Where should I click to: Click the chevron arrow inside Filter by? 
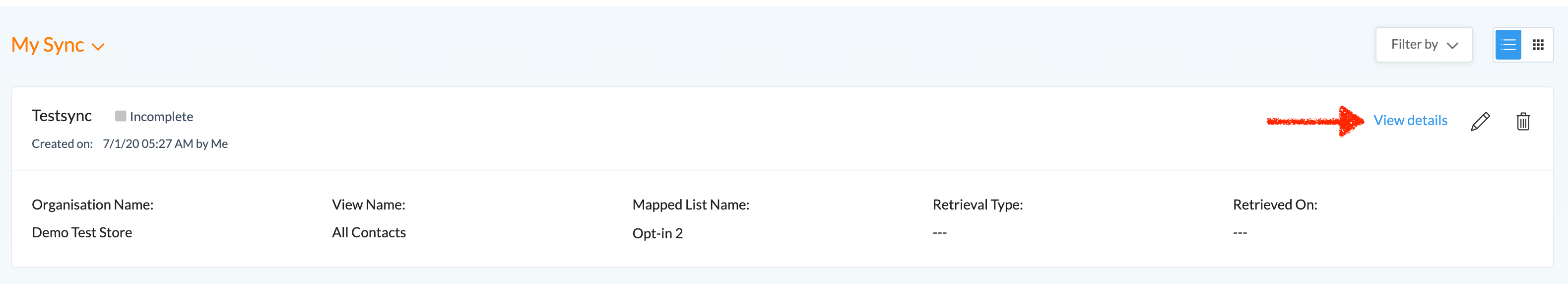[1452, 46]
